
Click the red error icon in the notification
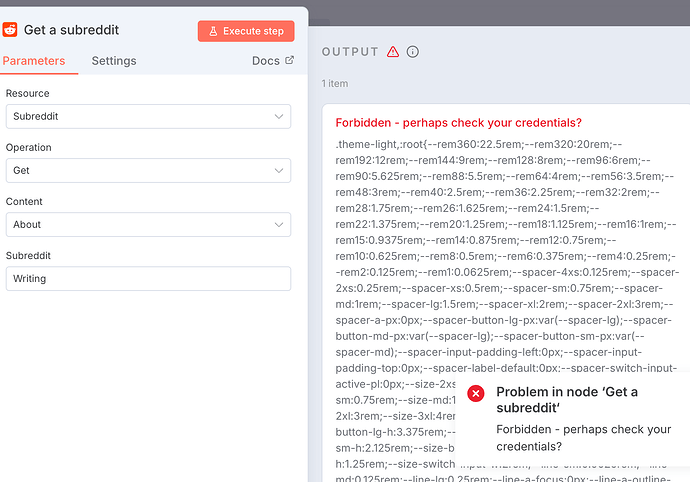pos(476,393)
